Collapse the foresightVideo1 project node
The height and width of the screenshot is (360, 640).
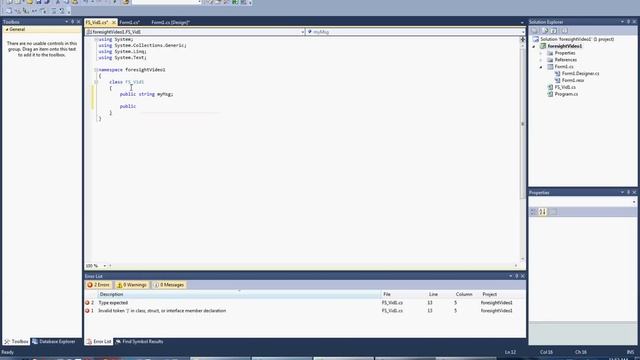(534, 46)
